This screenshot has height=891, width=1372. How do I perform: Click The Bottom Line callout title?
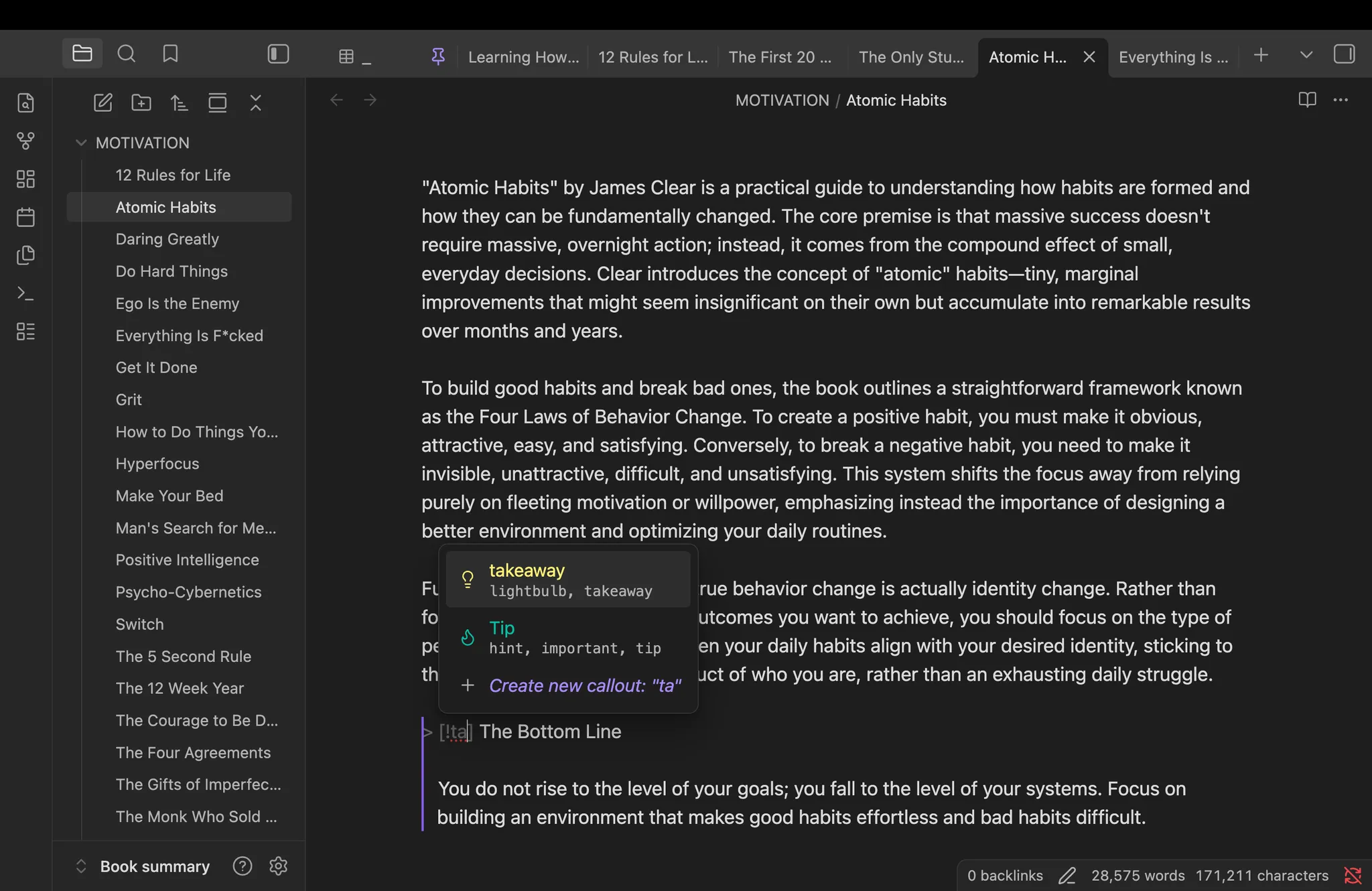[x=551, y=732]
